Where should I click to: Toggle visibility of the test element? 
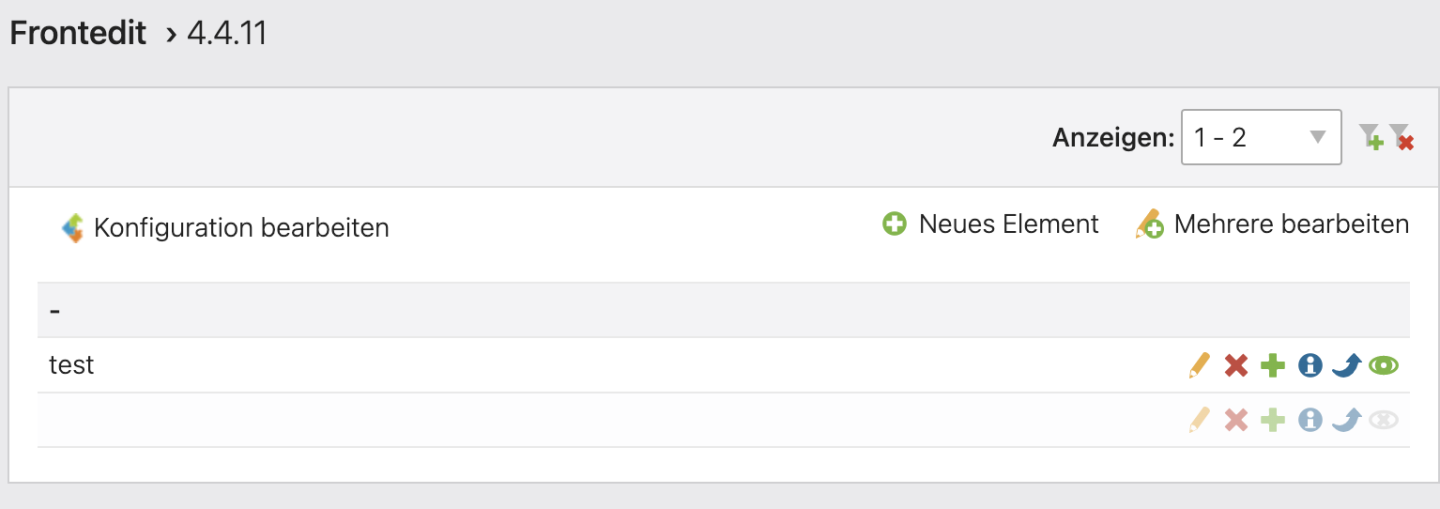(1384, 366)
